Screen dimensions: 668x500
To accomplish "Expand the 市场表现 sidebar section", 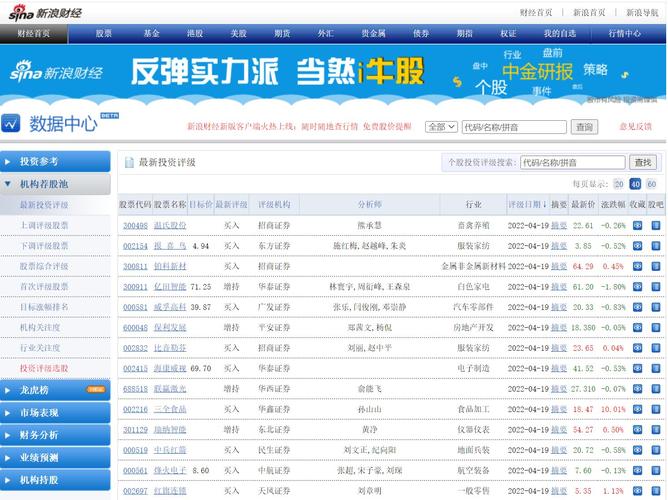I will (55, 413).
